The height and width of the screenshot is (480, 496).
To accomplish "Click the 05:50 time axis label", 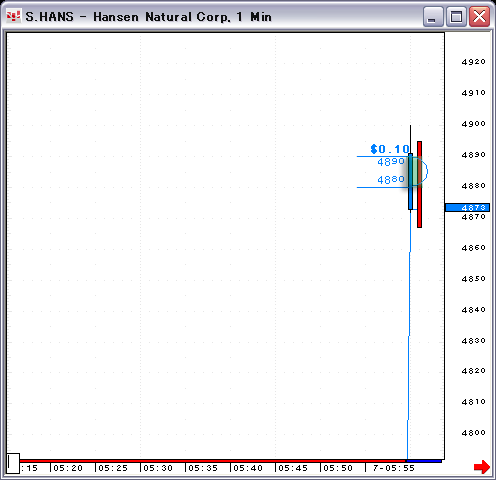I will (338, 468).
